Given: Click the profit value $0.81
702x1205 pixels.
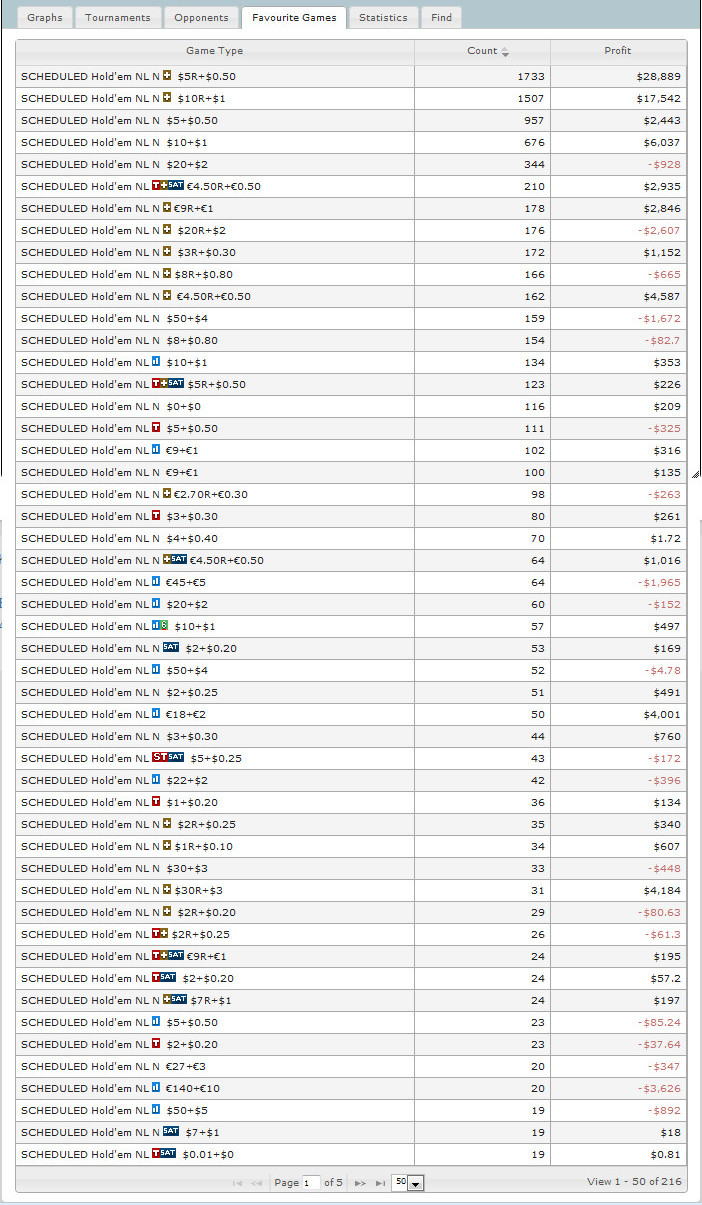Looking at the screenshot, I should tap(665, 1154).
